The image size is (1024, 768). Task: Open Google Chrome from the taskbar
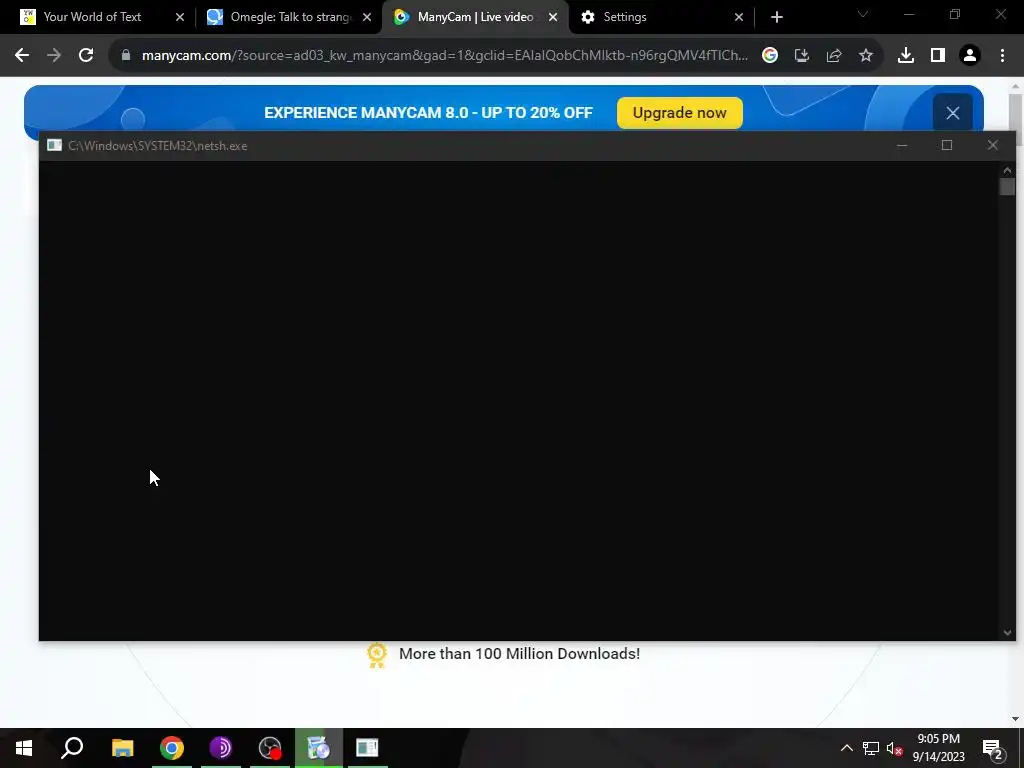172,748
